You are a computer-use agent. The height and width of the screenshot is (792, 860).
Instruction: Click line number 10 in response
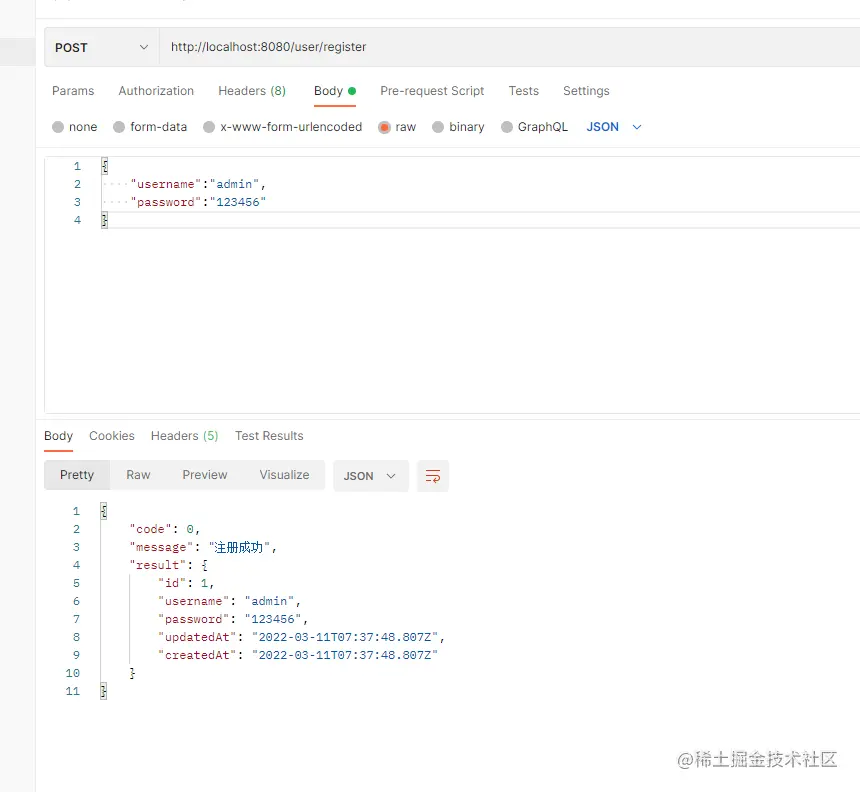72,673
